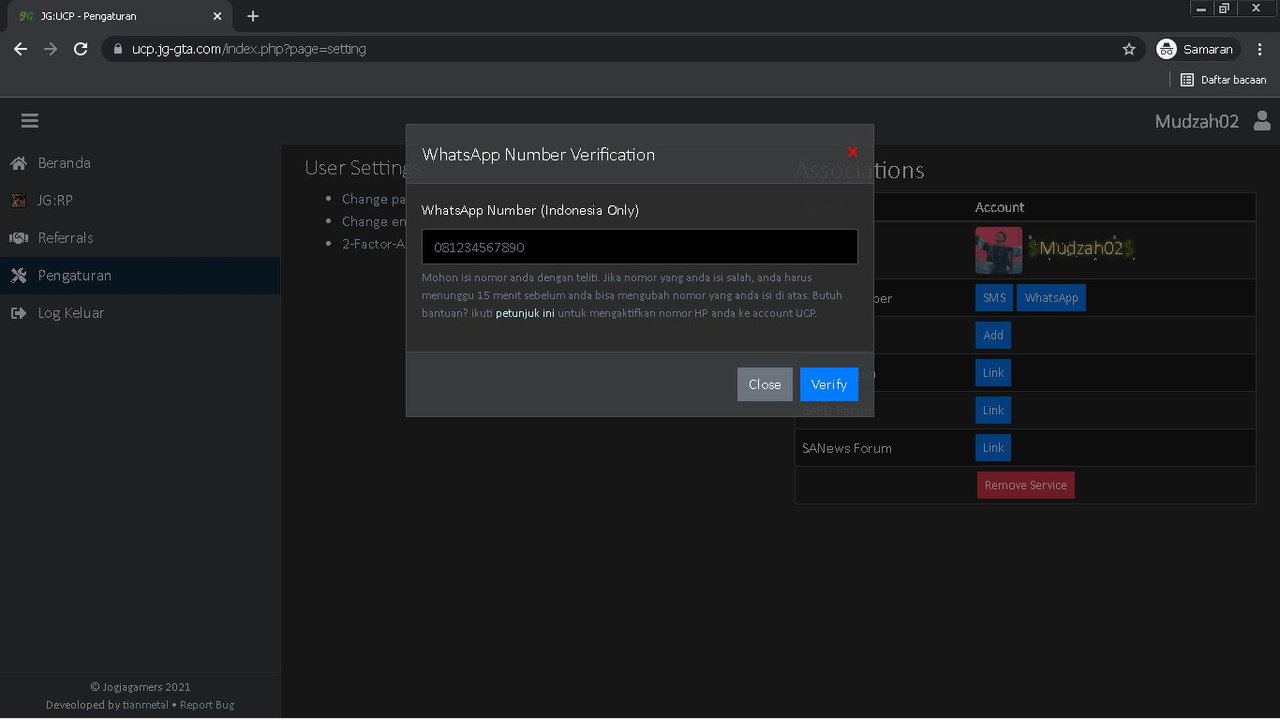Open the 'petunjuk ini' help link
The image size is (1280, 720).
(x=525, y=313)
